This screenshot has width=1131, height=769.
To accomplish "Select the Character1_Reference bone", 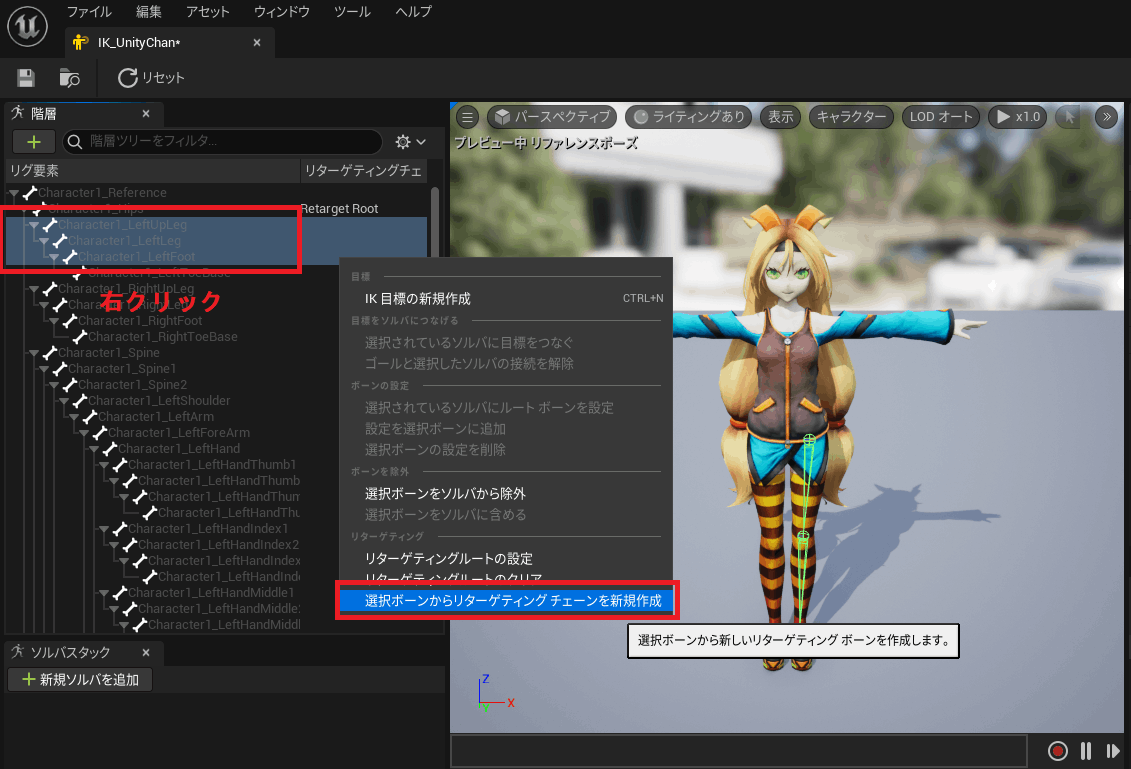I will pos(102,193).
